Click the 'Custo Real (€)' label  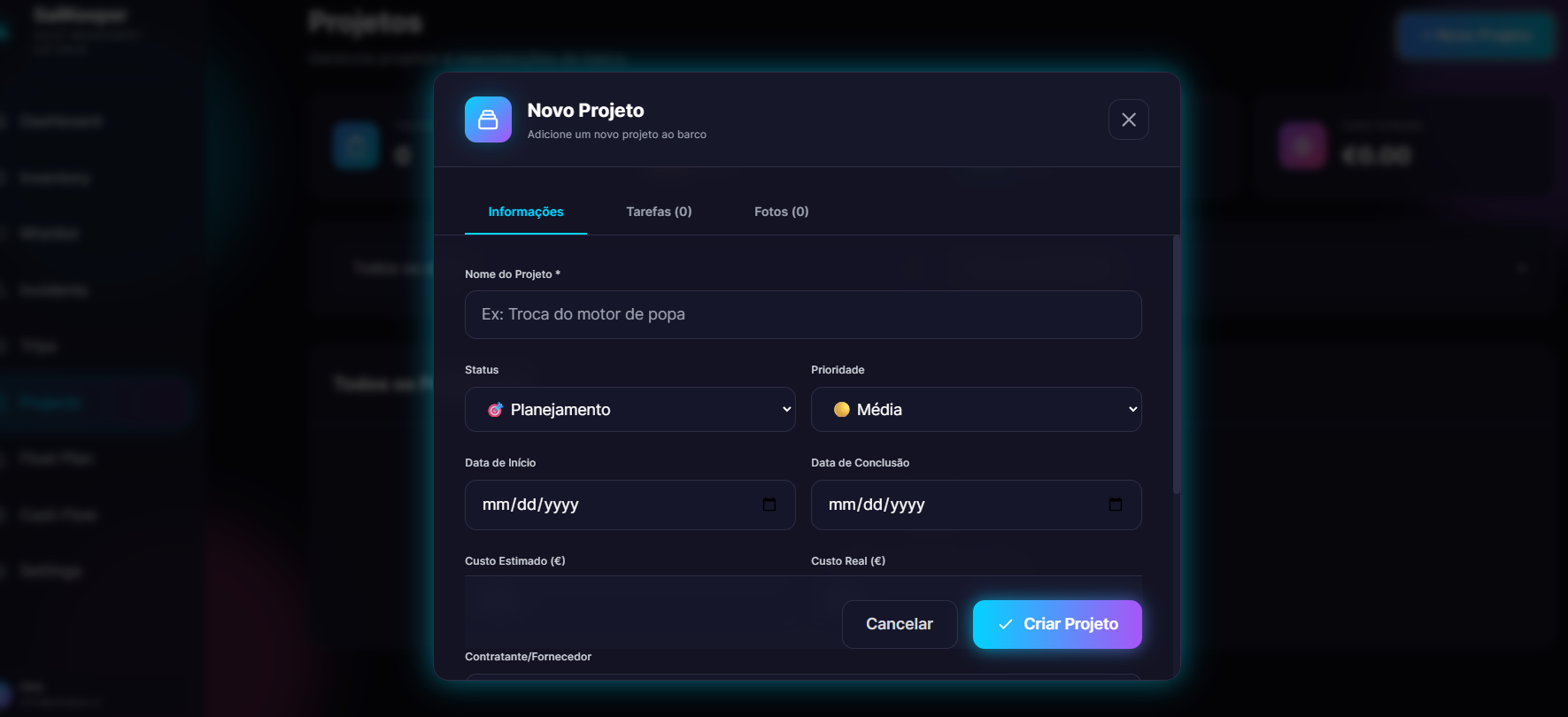[x=847, y=561]
